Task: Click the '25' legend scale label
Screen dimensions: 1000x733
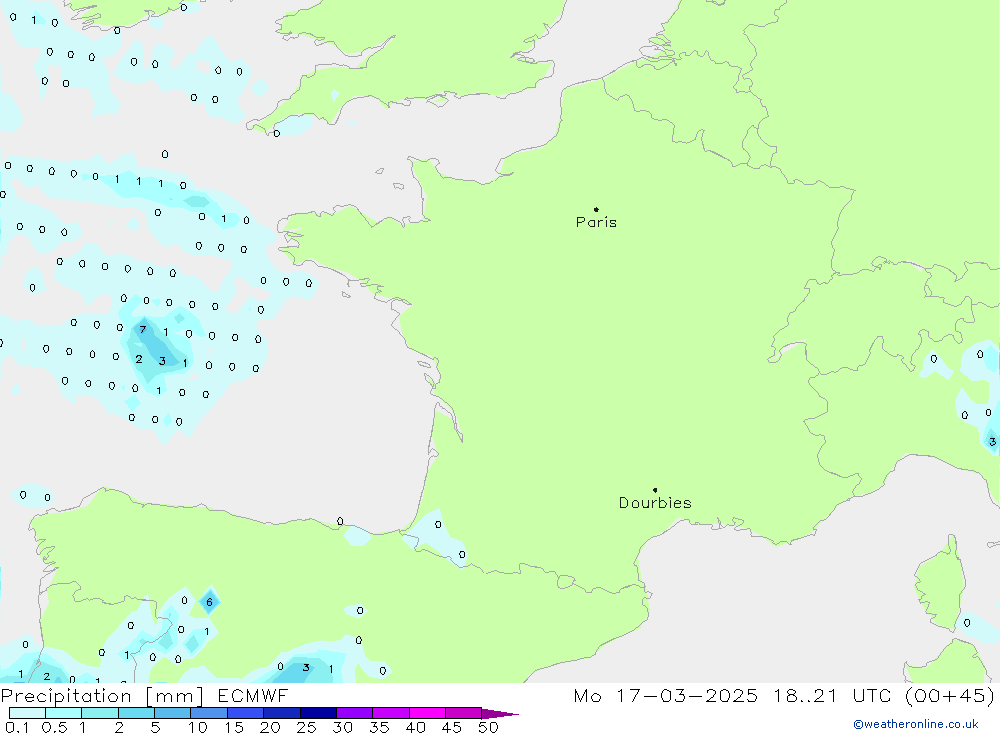Action: [307, 727]
